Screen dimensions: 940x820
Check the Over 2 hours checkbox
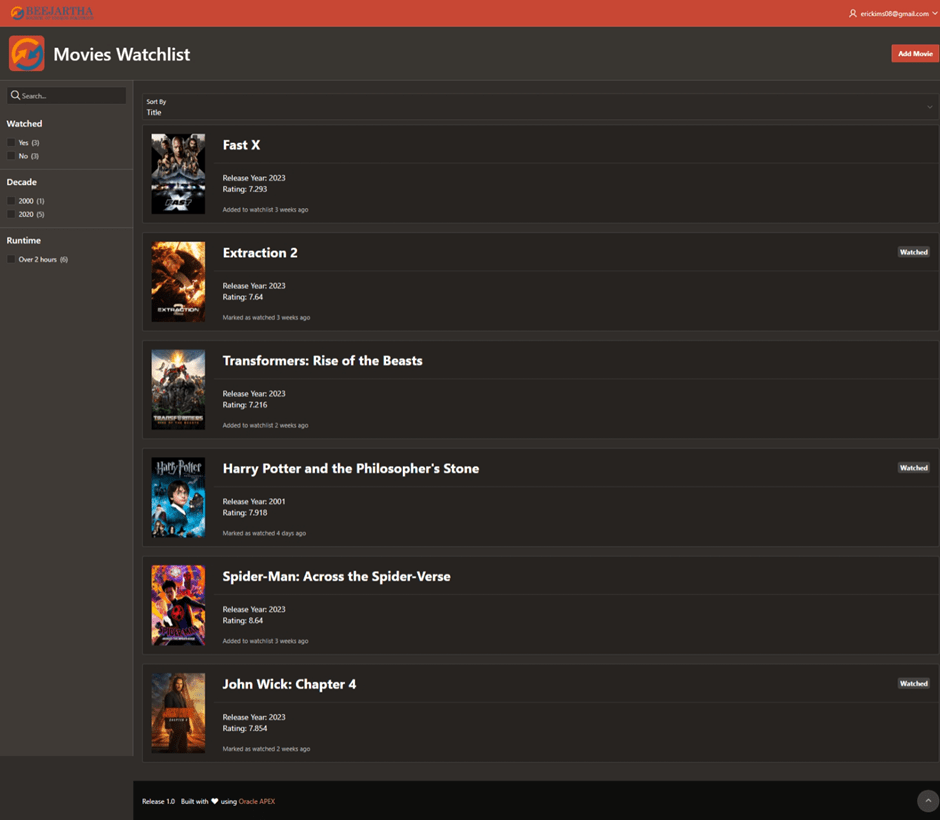[x=11, y=259]
